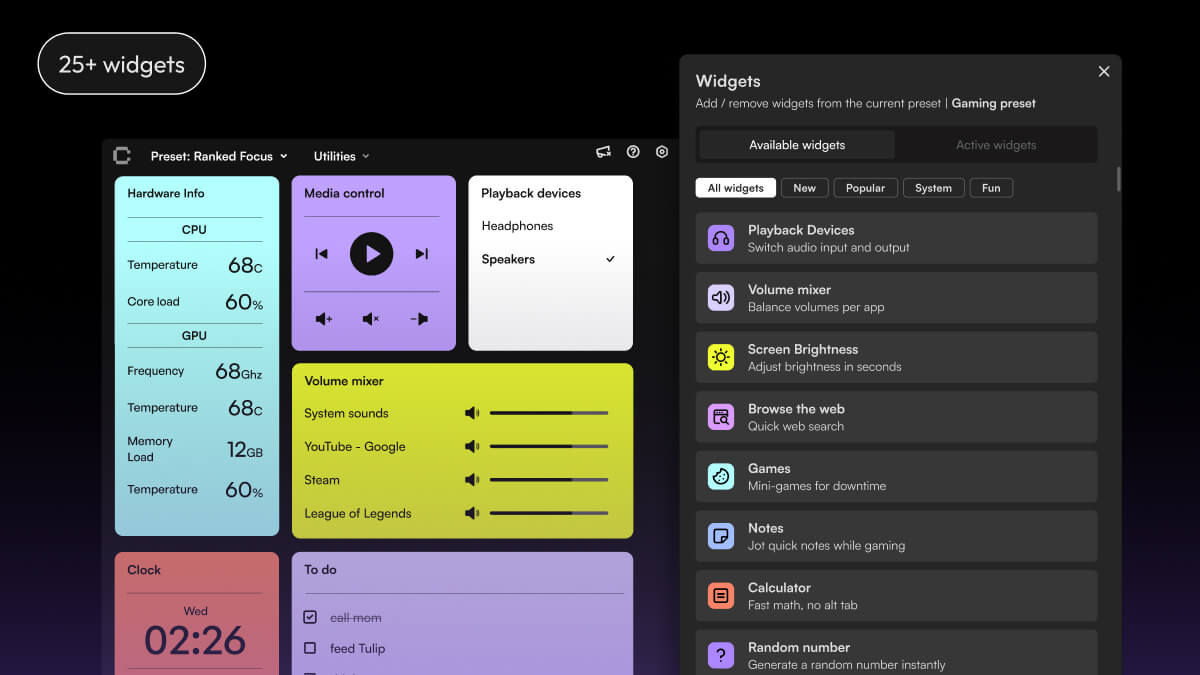The image size is (1200, 675).
Task: Click the Widgets panel scrollbar
Action: (x=1118, y=179)
